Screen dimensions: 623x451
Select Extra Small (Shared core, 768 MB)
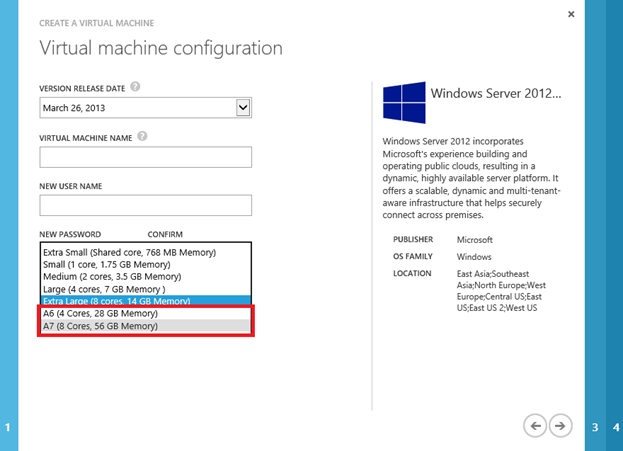pos(145,252)
